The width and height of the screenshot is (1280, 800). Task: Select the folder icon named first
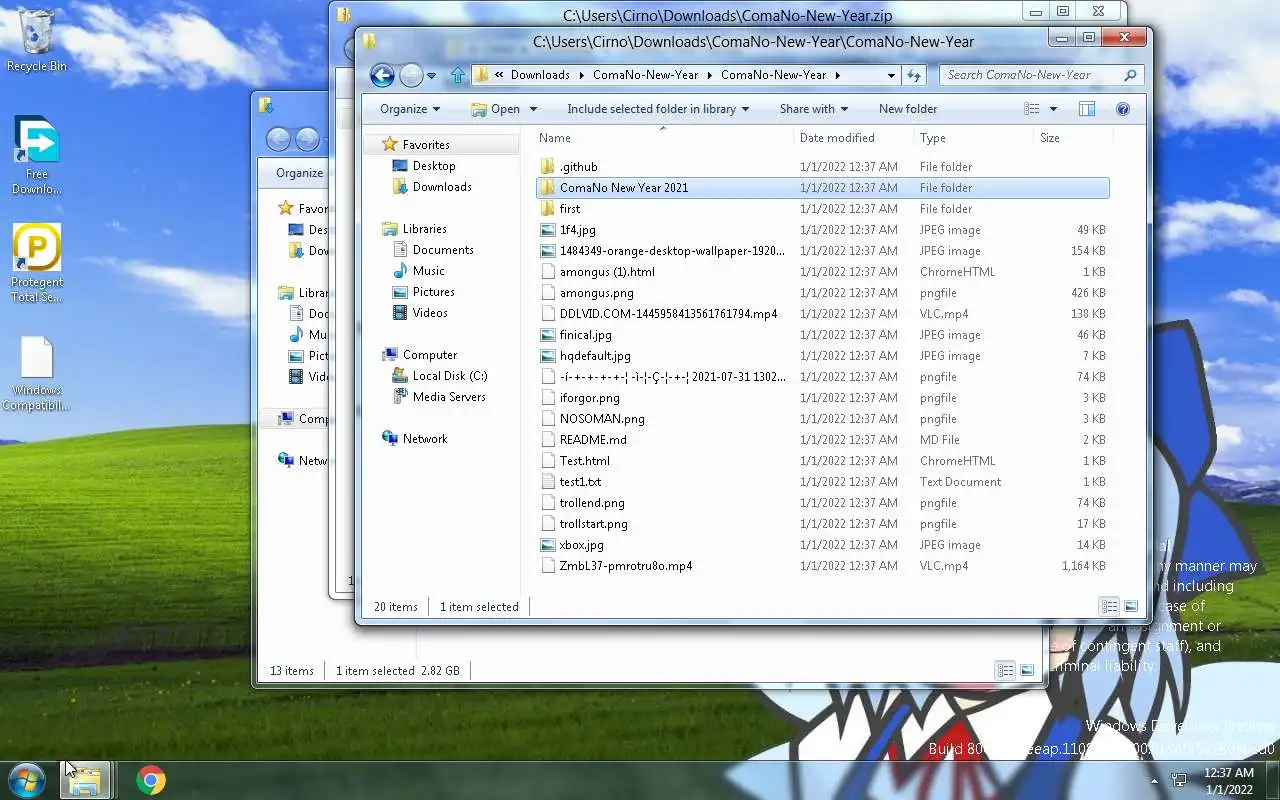click(x=547, y=209)
